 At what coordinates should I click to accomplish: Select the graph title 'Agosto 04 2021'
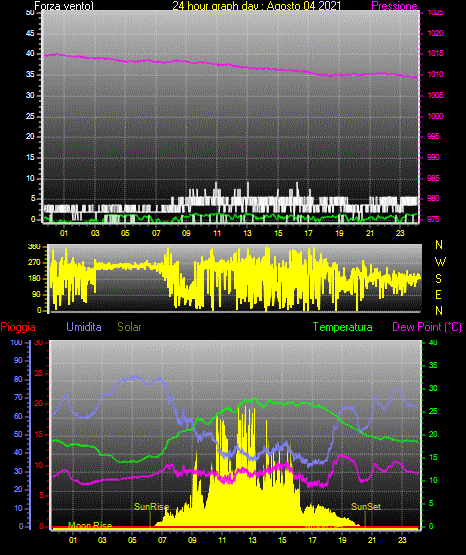click(x=303, y=6)
